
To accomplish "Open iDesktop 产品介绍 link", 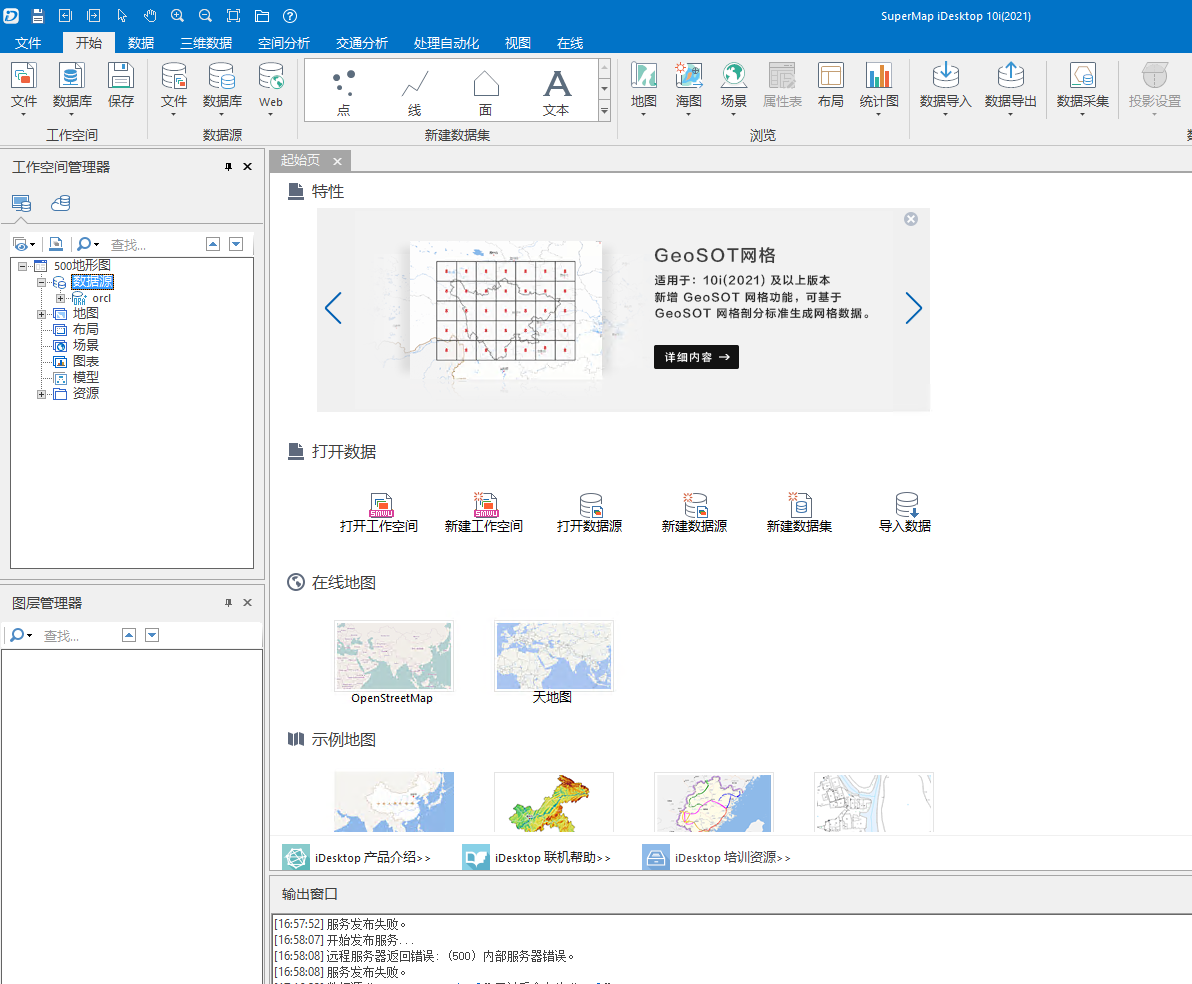I will pyautogui.click(x=357, y=857).
